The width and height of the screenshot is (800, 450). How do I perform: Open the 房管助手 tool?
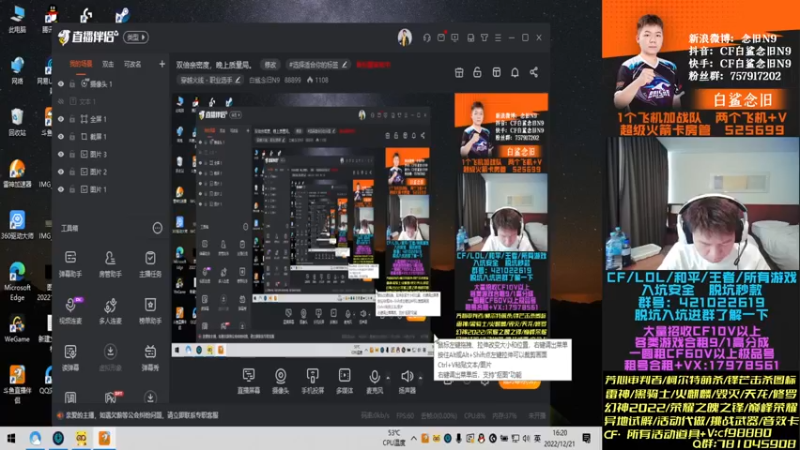tap(110, 264)
